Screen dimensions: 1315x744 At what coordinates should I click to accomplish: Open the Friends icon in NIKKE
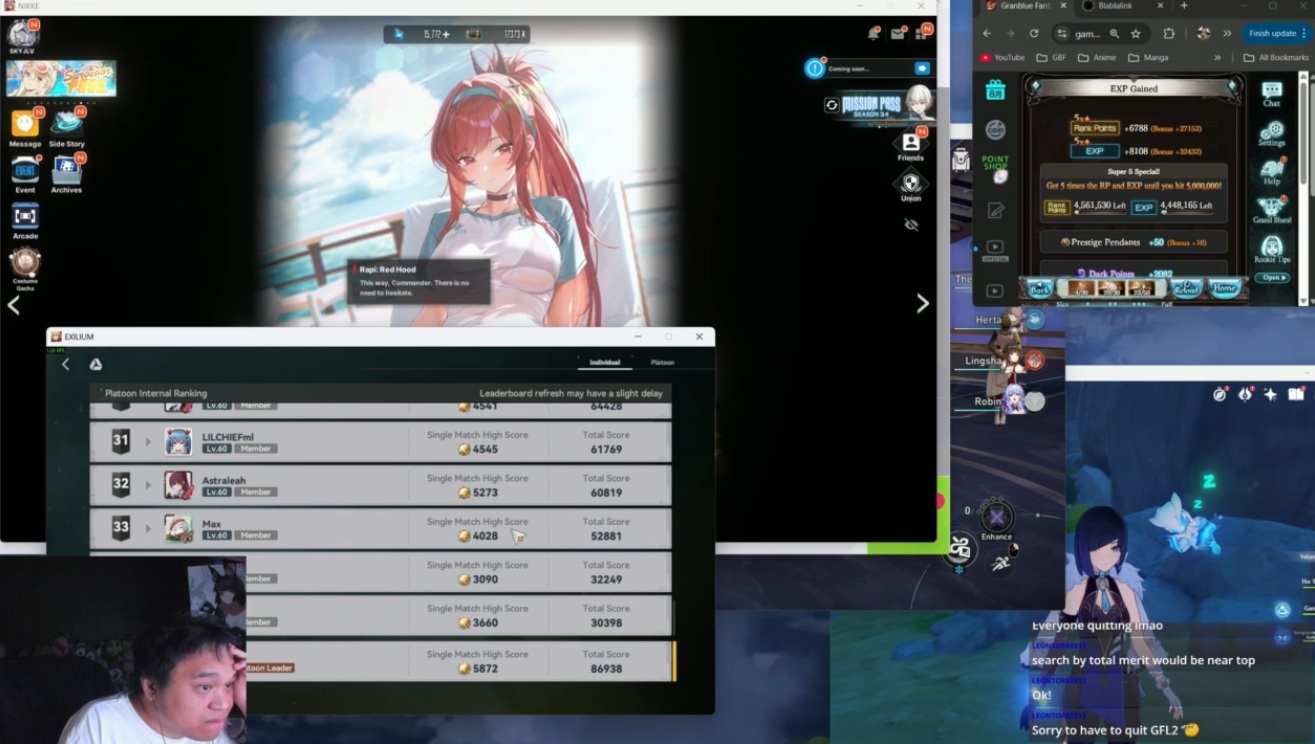910,144
